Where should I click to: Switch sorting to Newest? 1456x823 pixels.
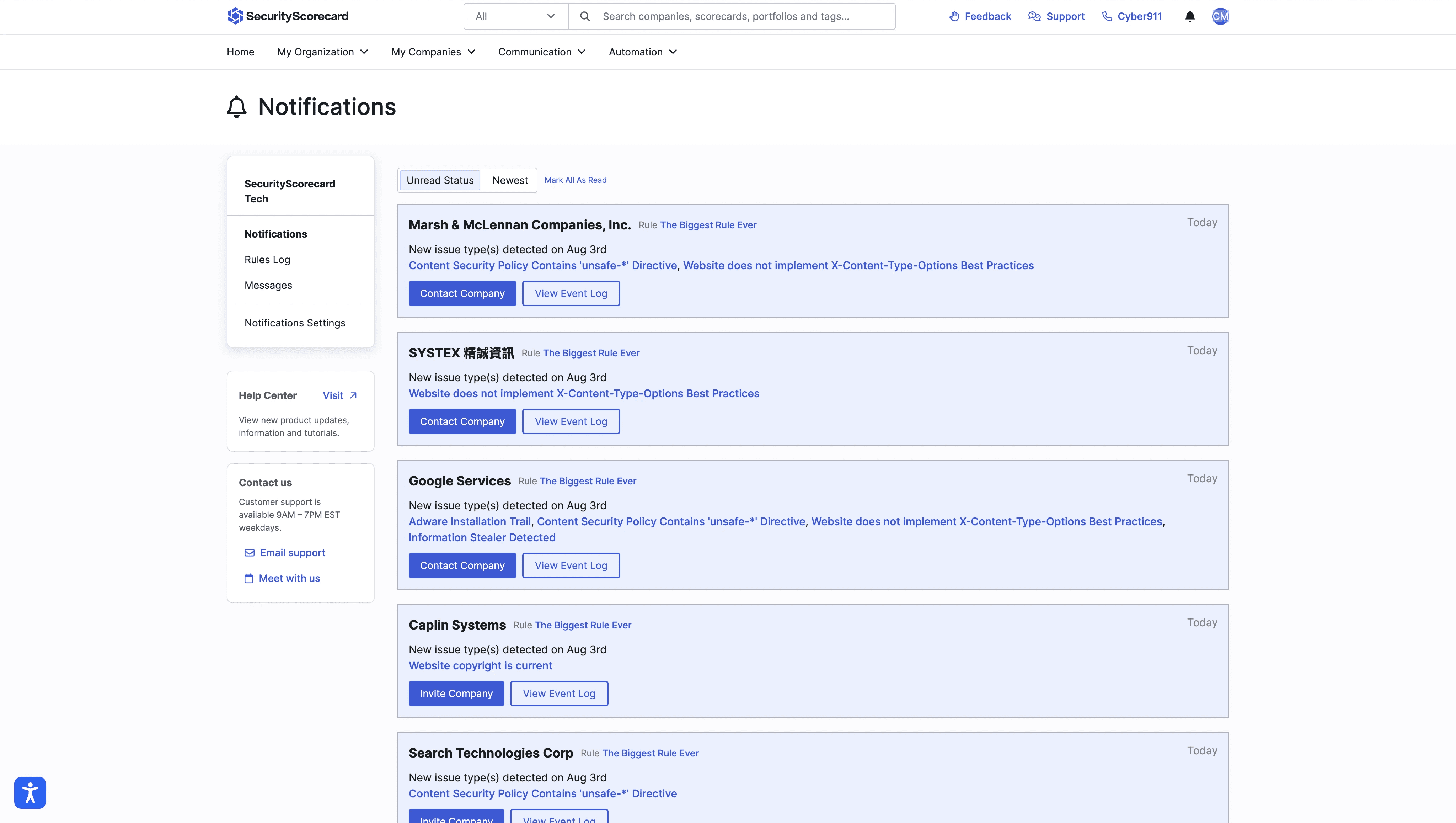coord(510,180)
